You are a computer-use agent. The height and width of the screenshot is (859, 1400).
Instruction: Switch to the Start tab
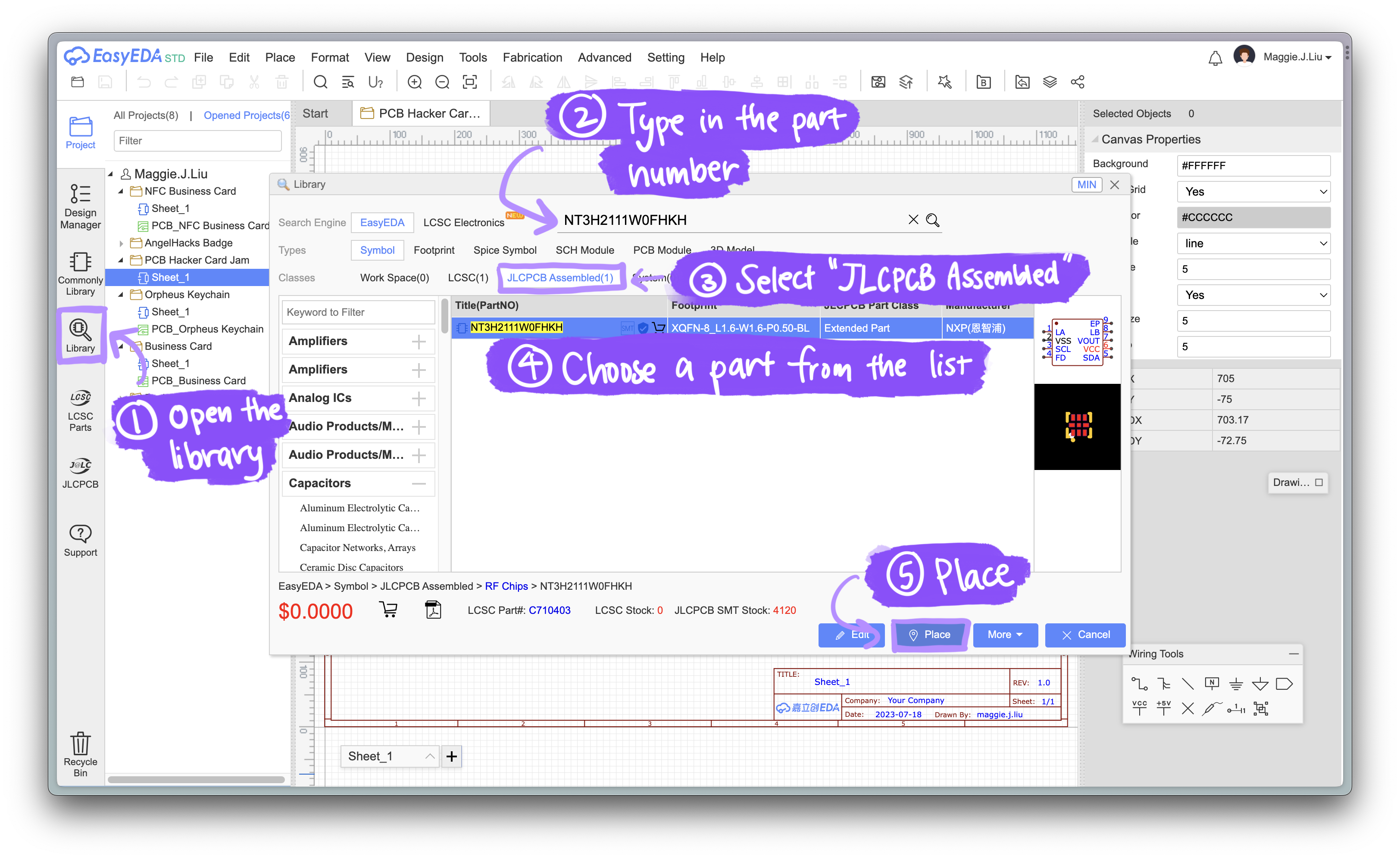pyautogui.click(x=316, y=114)
